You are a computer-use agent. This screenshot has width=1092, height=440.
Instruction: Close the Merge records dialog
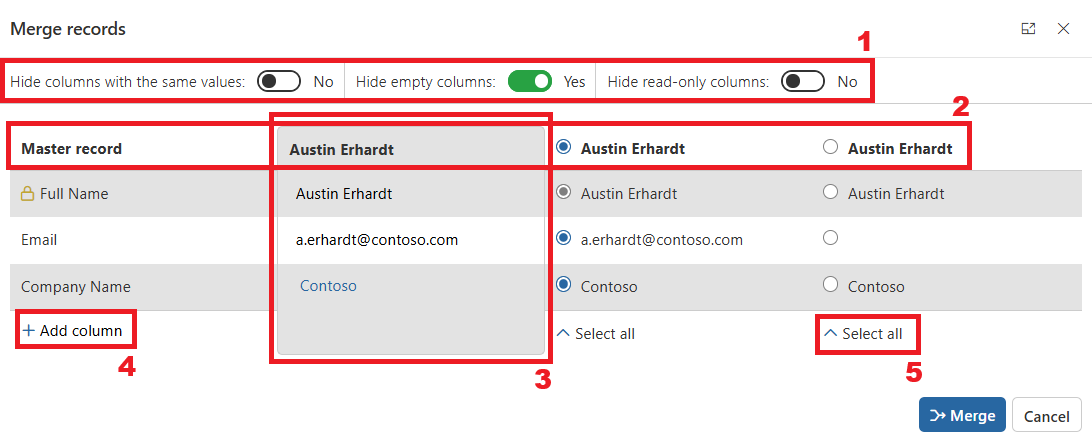(1063, 29)
